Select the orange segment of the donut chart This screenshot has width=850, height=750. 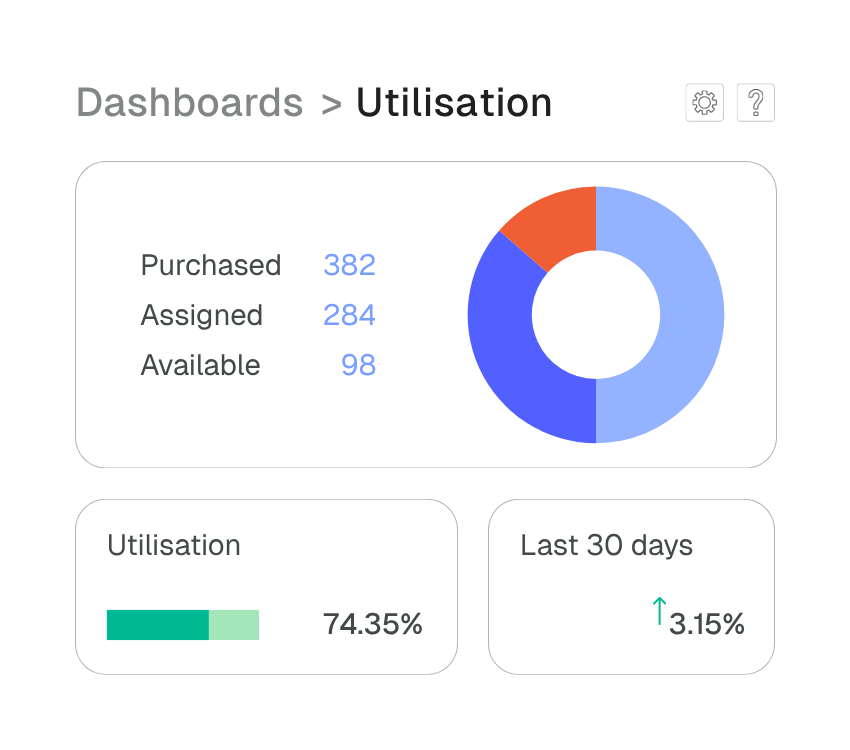[560, 220]
